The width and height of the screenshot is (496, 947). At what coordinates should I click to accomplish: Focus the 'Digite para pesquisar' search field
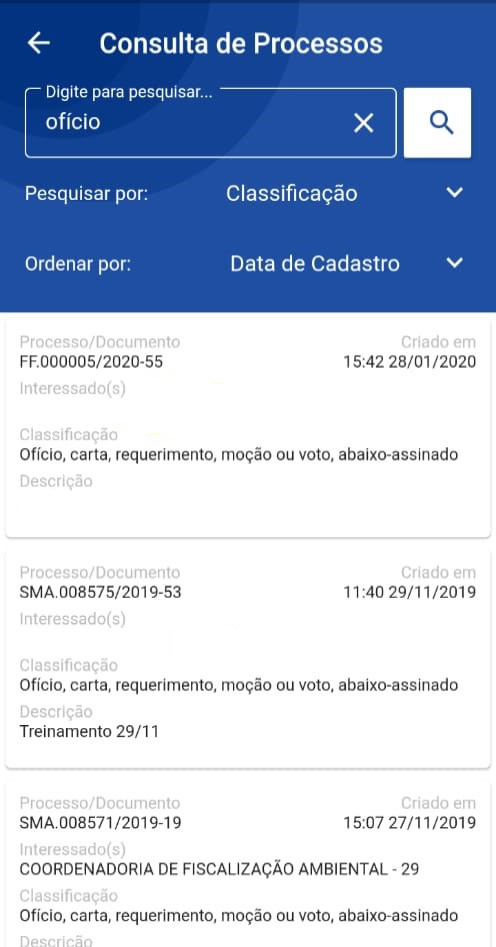[210, 123]
